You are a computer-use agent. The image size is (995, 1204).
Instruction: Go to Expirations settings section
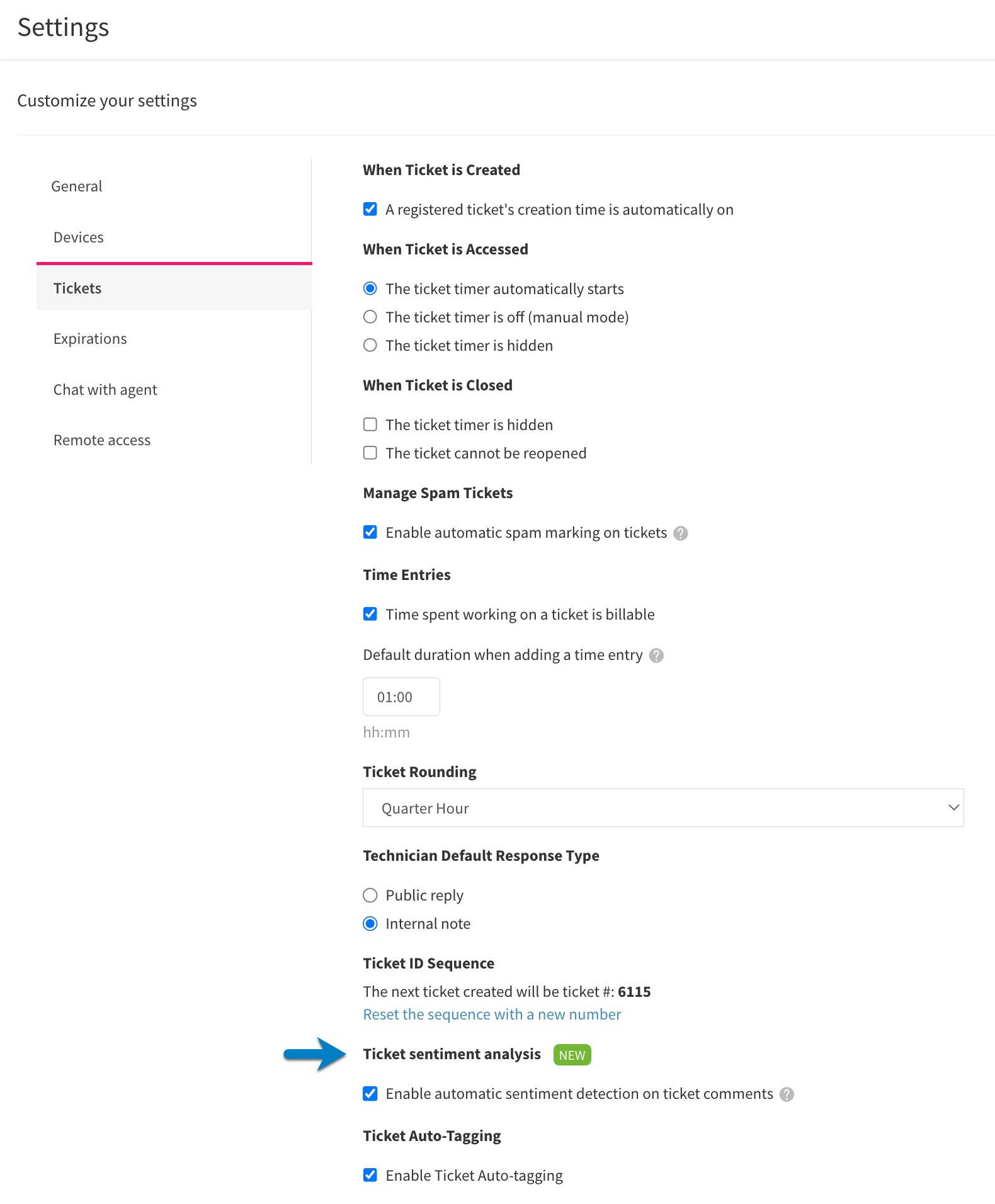[x=90, y=339]
